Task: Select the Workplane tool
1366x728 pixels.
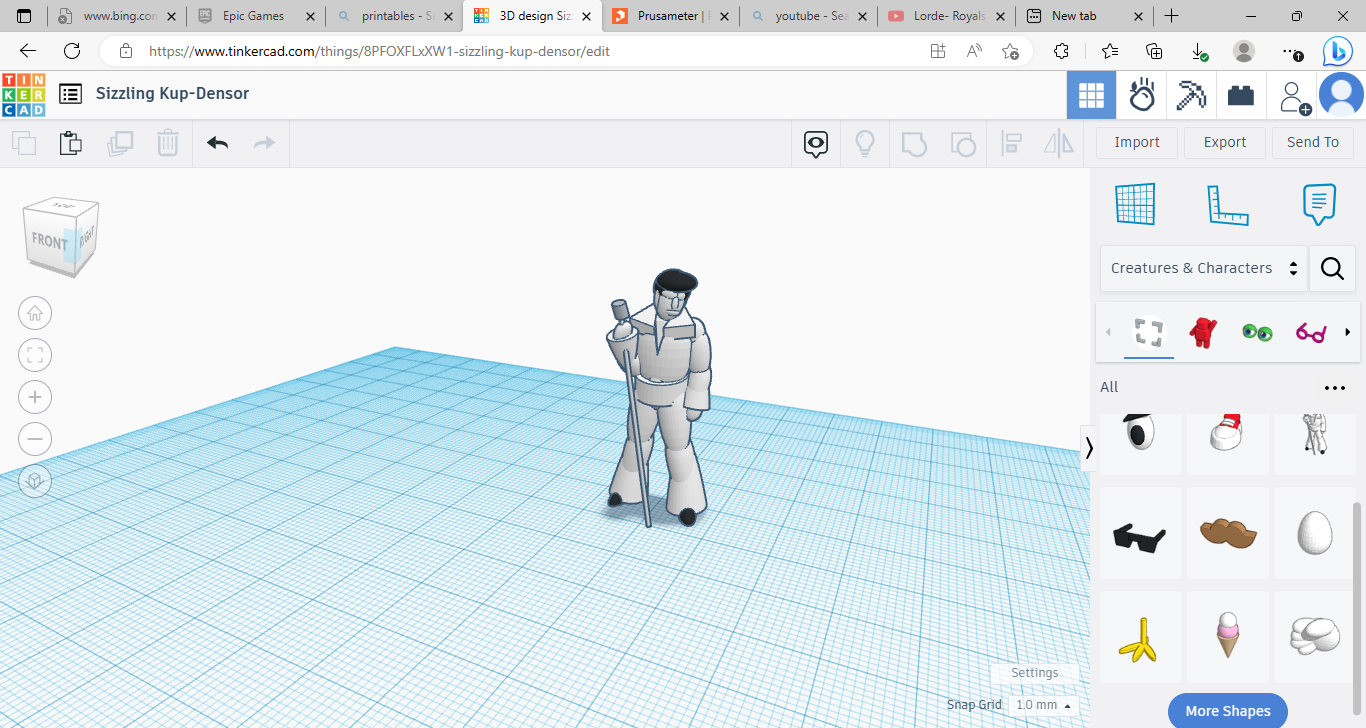Action: pos(1136,204)
